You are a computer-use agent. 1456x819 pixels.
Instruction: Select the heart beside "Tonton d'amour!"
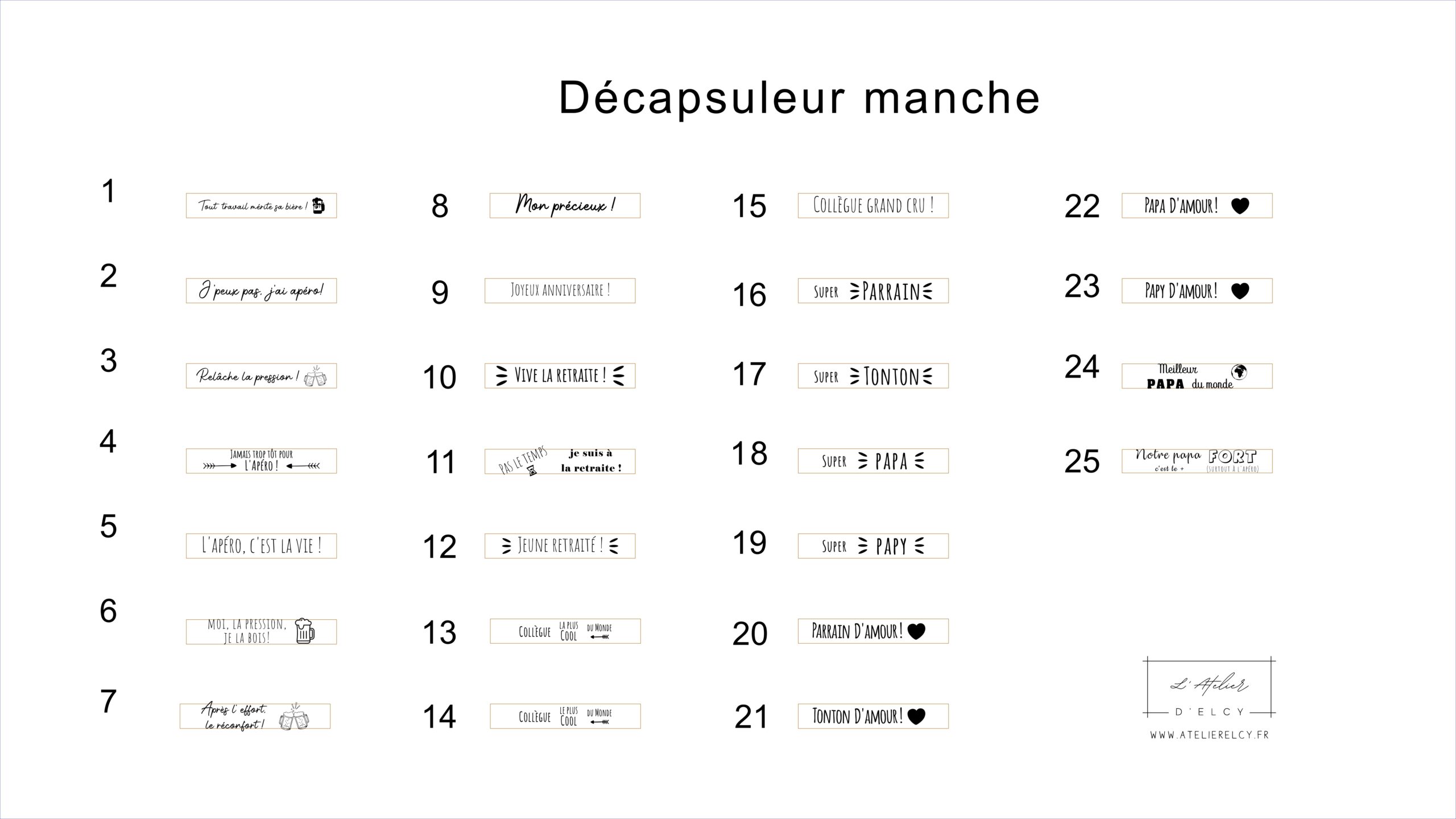(916, 716)
